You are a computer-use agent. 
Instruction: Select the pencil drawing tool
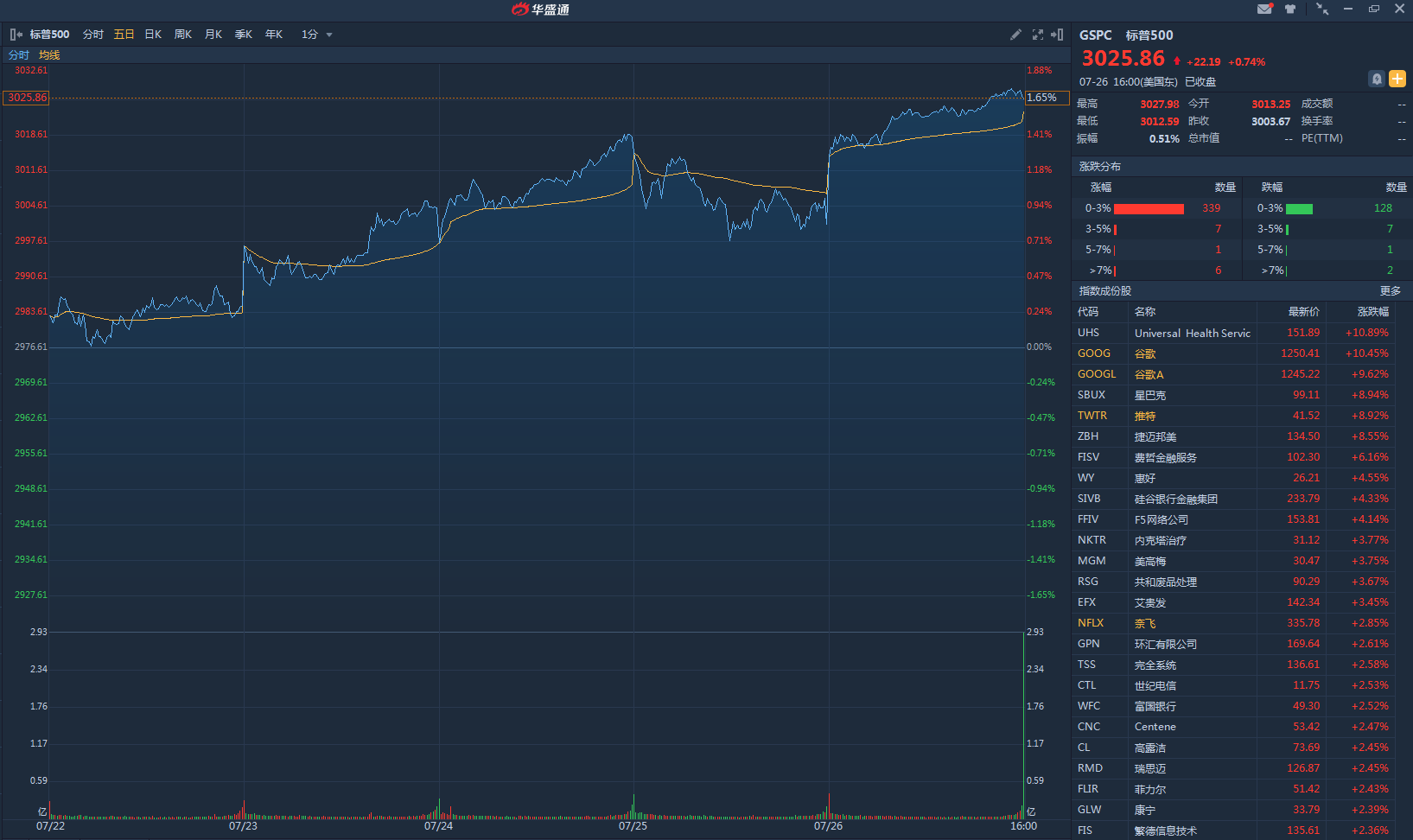[x=1015, y=35]
